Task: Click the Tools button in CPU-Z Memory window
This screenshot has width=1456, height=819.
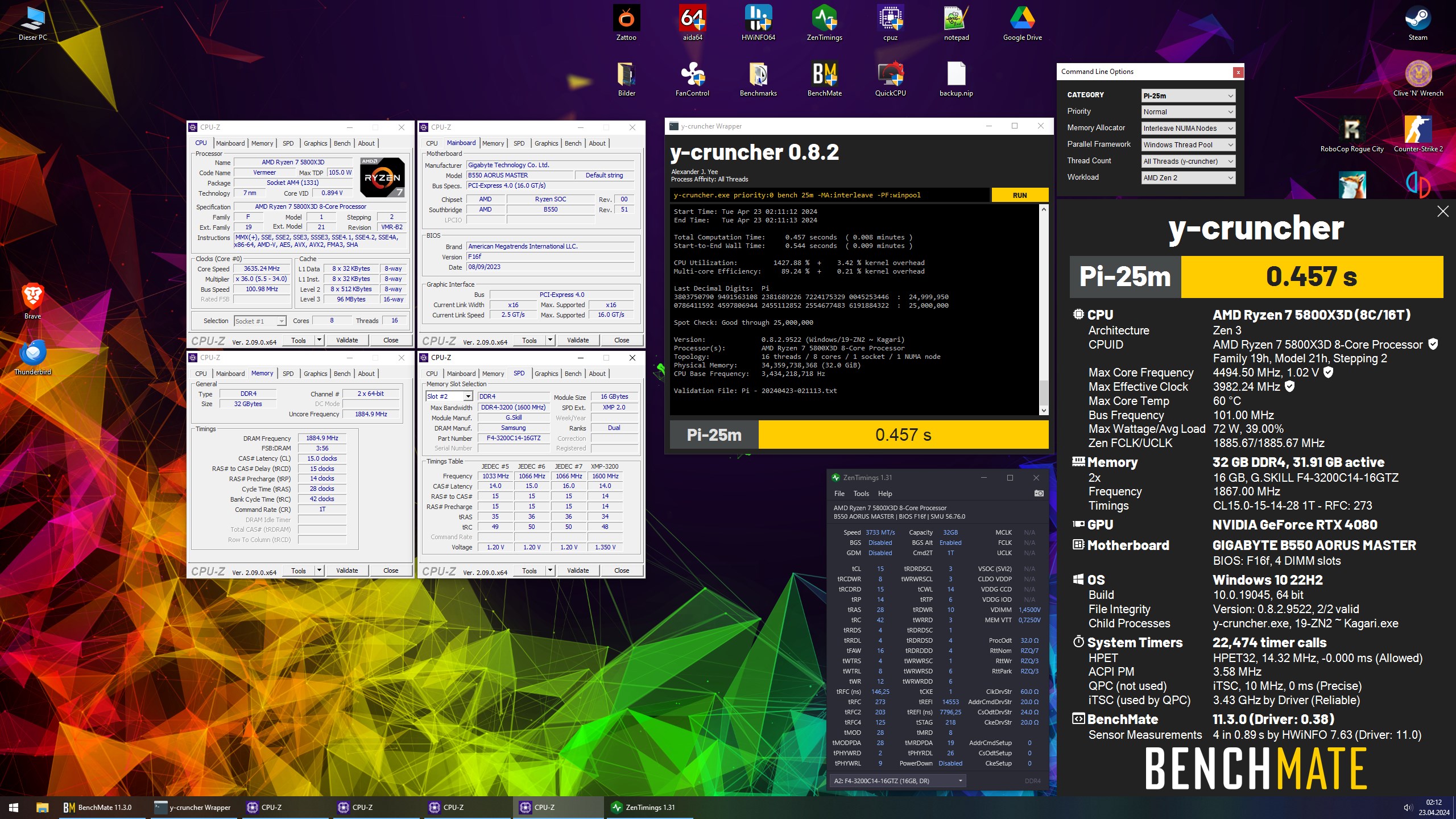Action: tap(299, 570)
